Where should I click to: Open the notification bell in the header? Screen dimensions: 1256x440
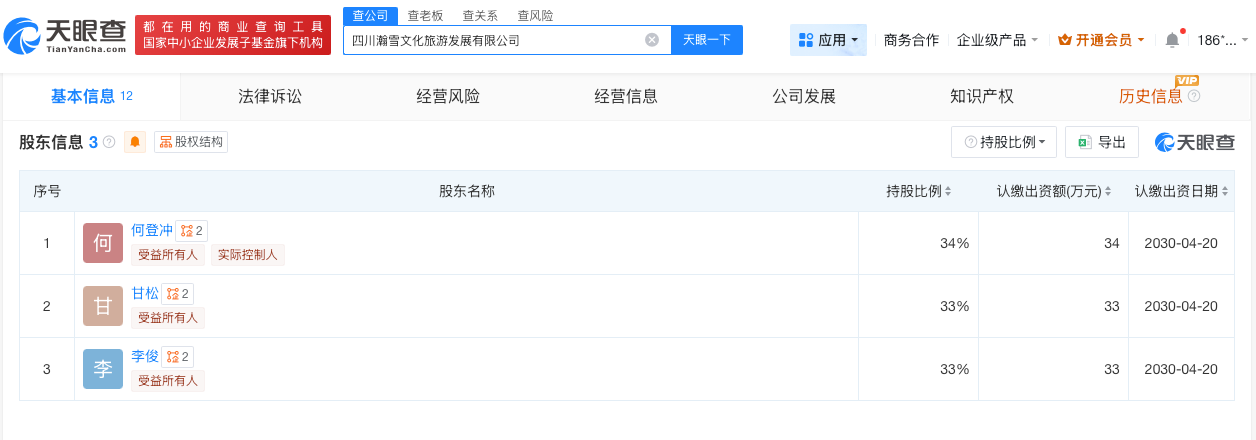click(1172, 40)
